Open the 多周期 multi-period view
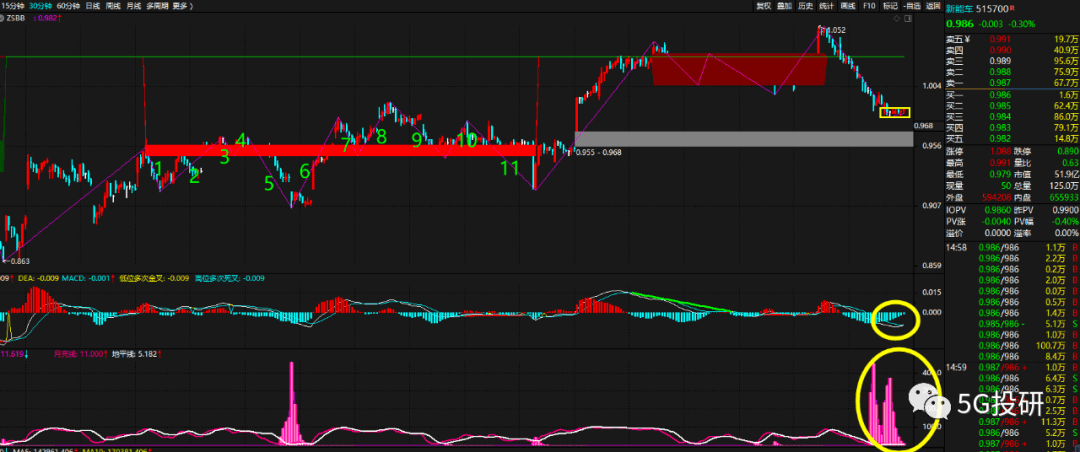 tap(157, 6)
